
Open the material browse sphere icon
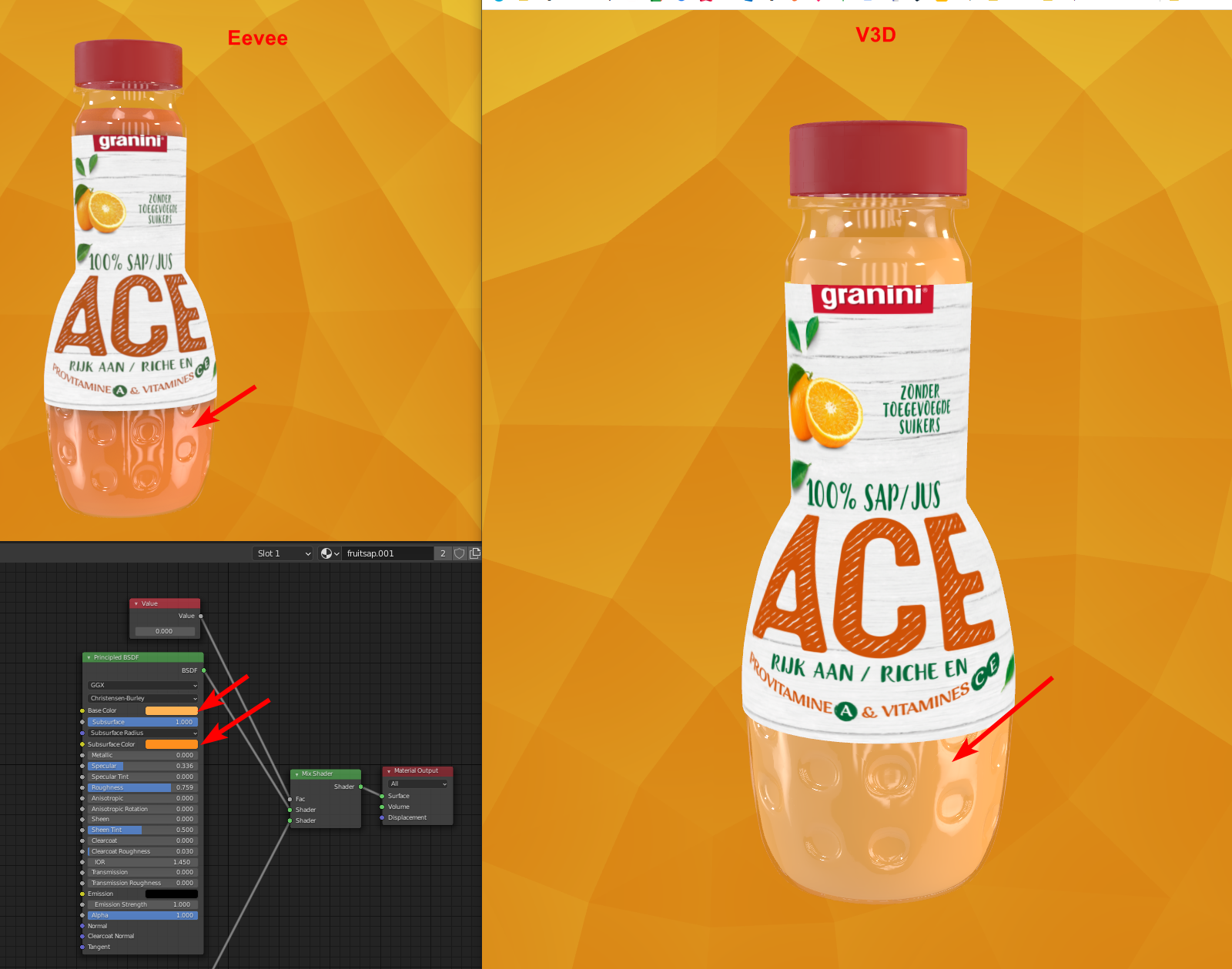(x=330, y=553)
